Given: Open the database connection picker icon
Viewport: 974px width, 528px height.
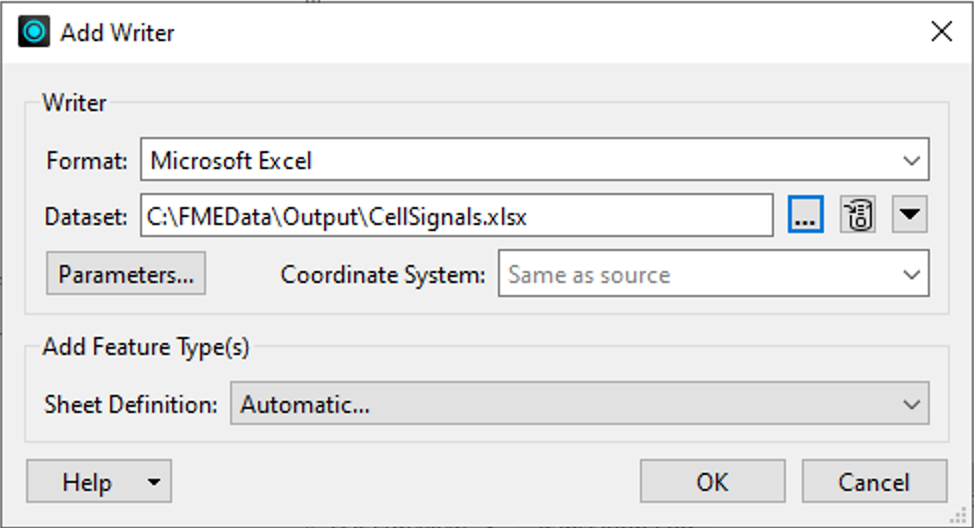Looking at the screenshot, I should tap(858, 215).
